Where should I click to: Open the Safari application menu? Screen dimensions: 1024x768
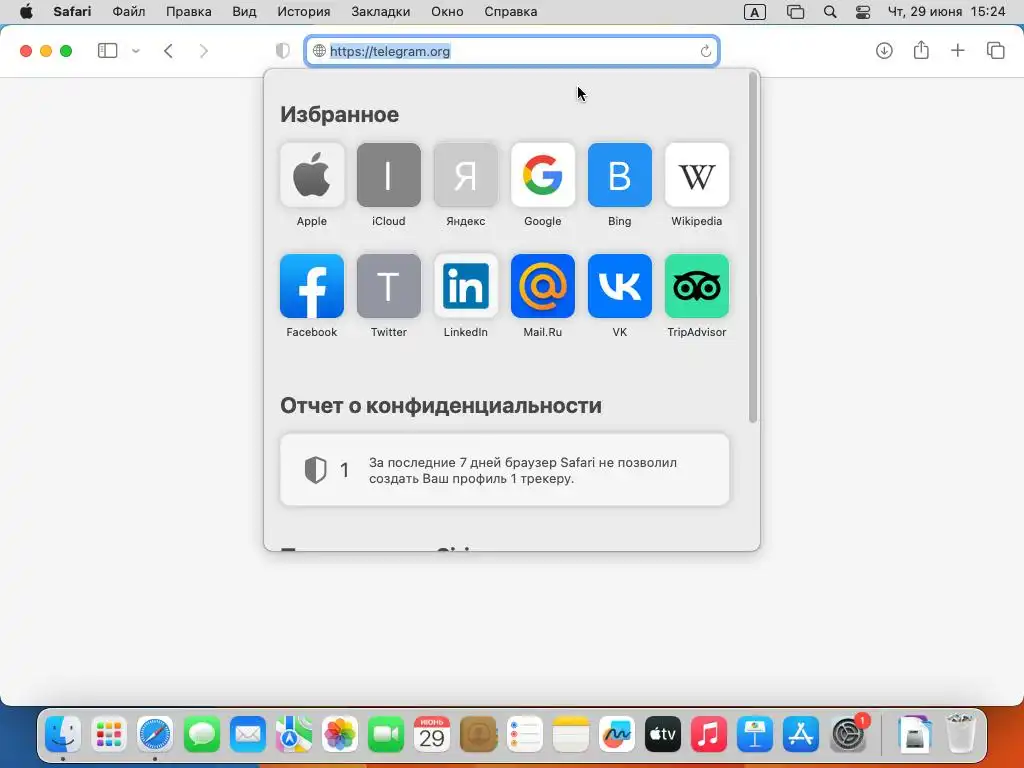(x=72, y=12)
